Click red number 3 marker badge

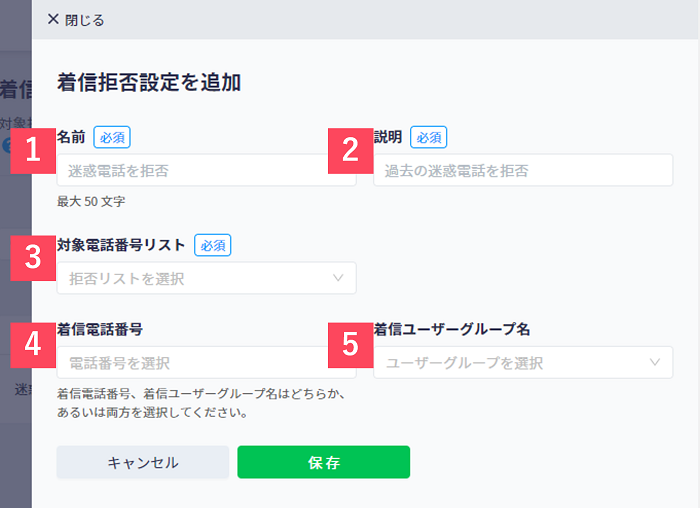pyautogui.click(x=33, y=258)
